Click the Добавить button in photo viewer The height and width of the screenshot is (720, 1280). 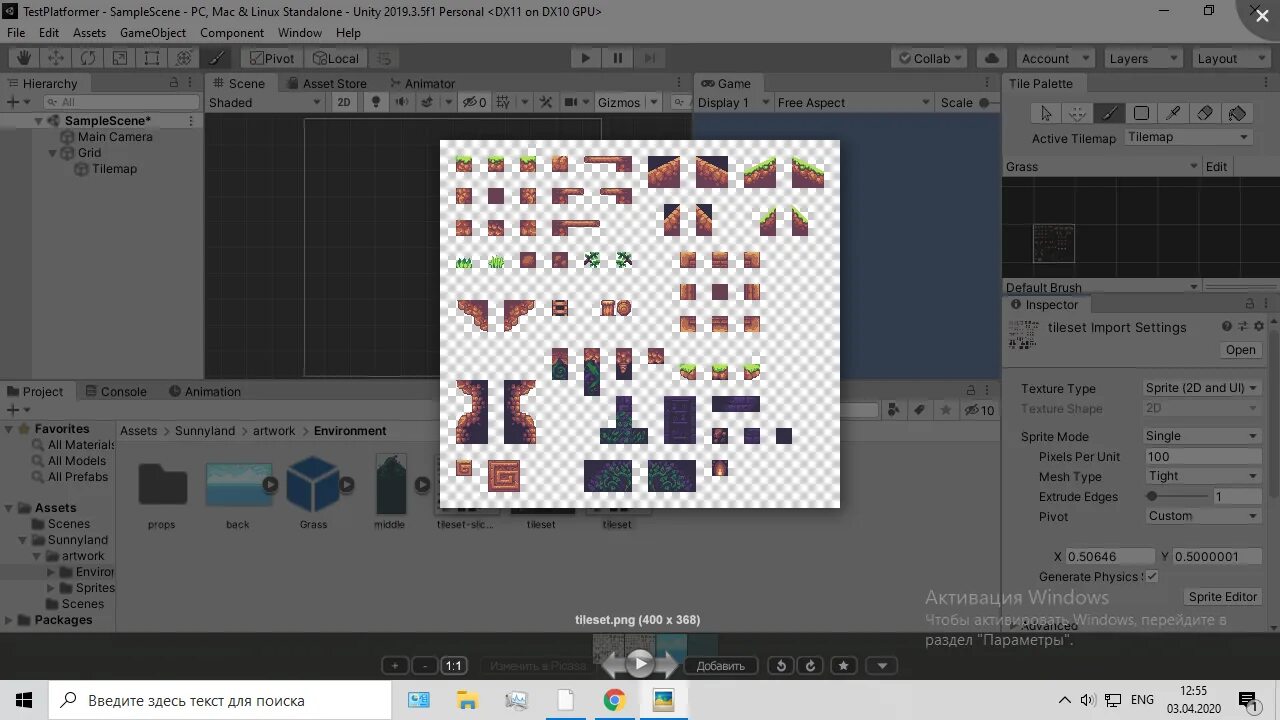point(720,666)
